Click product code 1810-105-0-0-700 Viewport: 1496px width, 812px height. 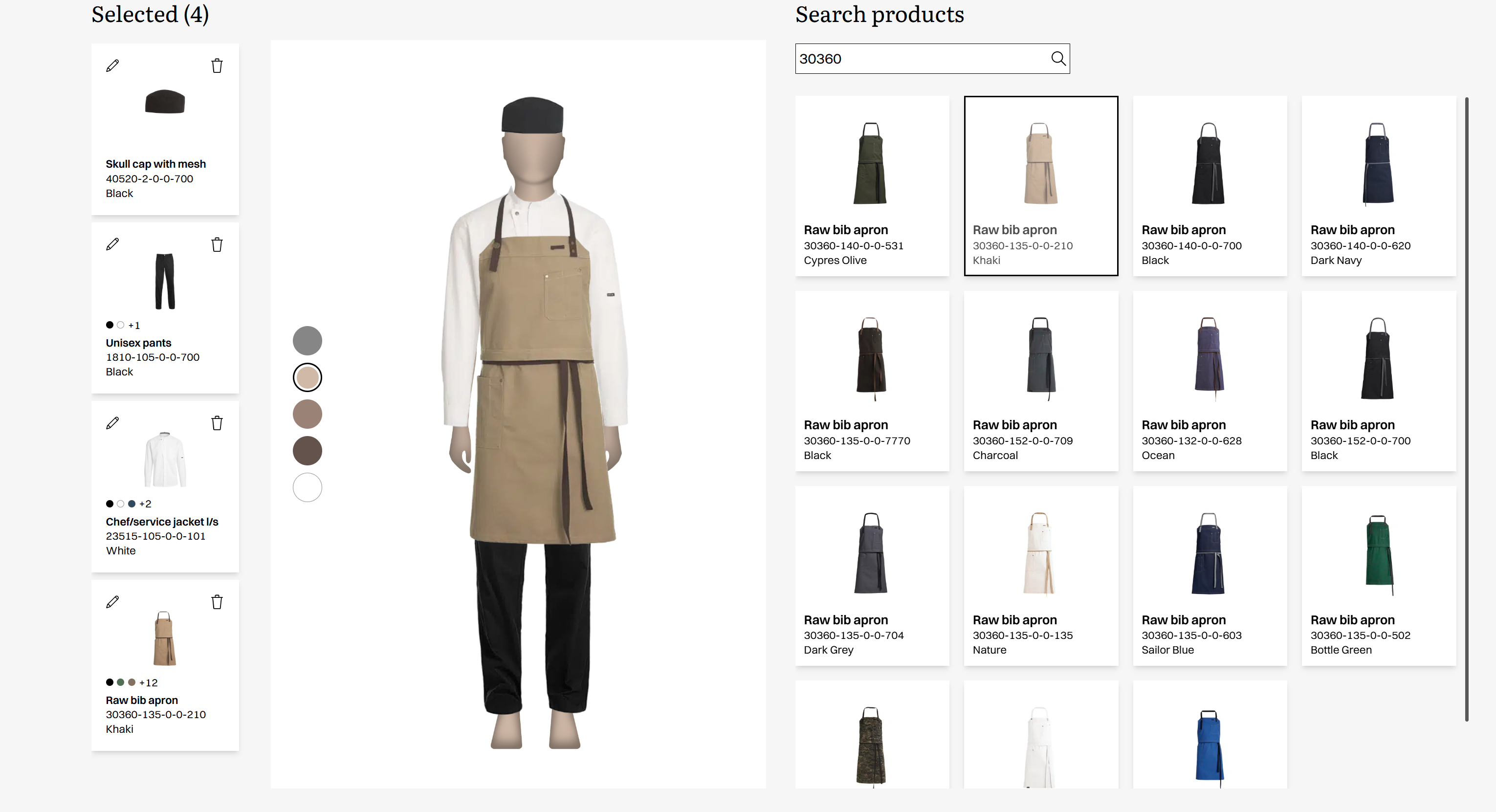(x=153, y=357)
